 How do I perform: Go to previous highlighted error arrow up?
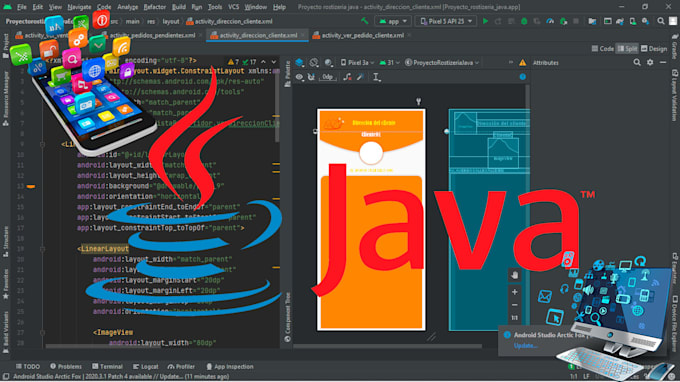(x=263, y=62)
